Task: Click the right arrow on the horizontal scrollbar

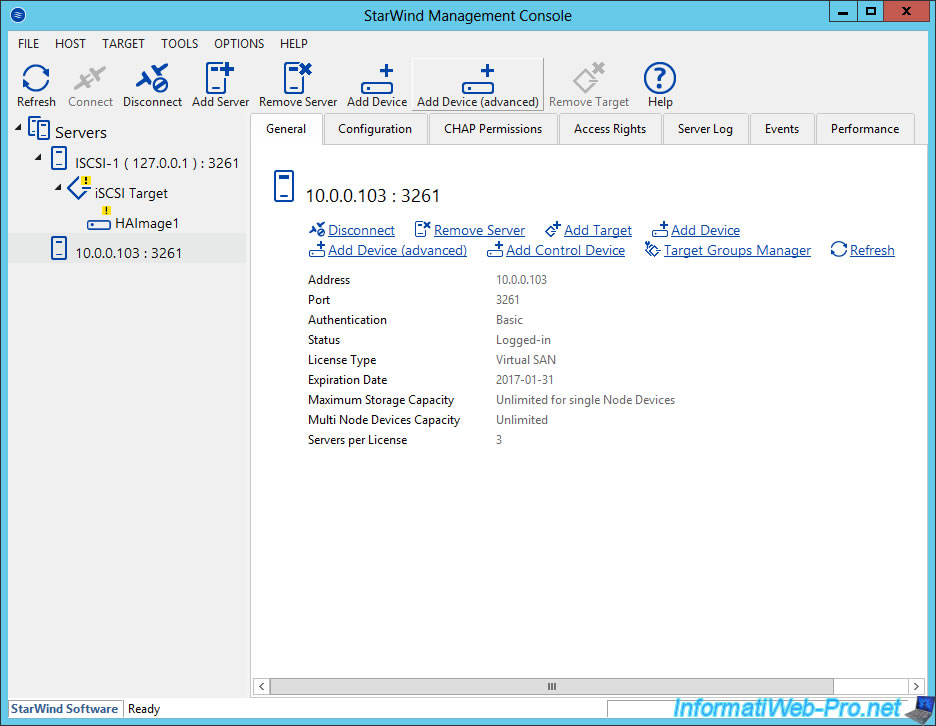Action: pyautogui.click(x=917, y=686)
